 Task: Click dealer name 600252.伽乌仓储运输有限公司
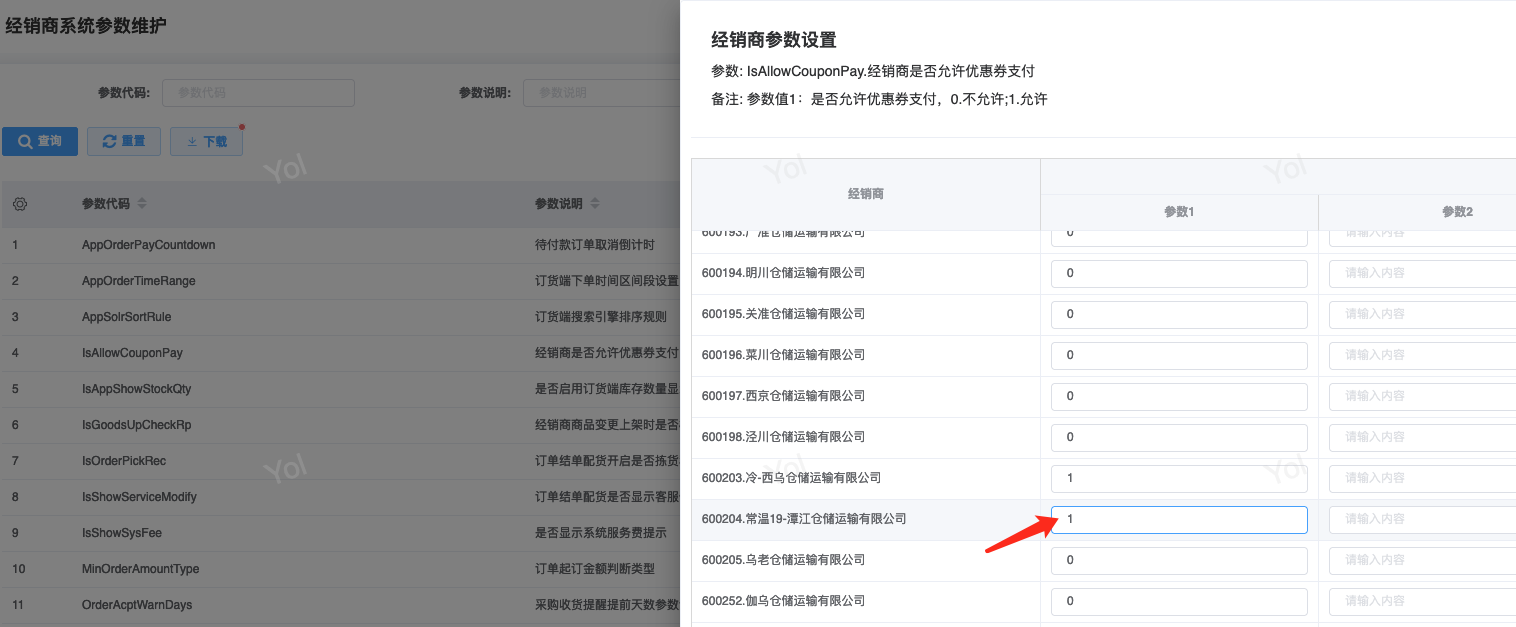point(783,601)
